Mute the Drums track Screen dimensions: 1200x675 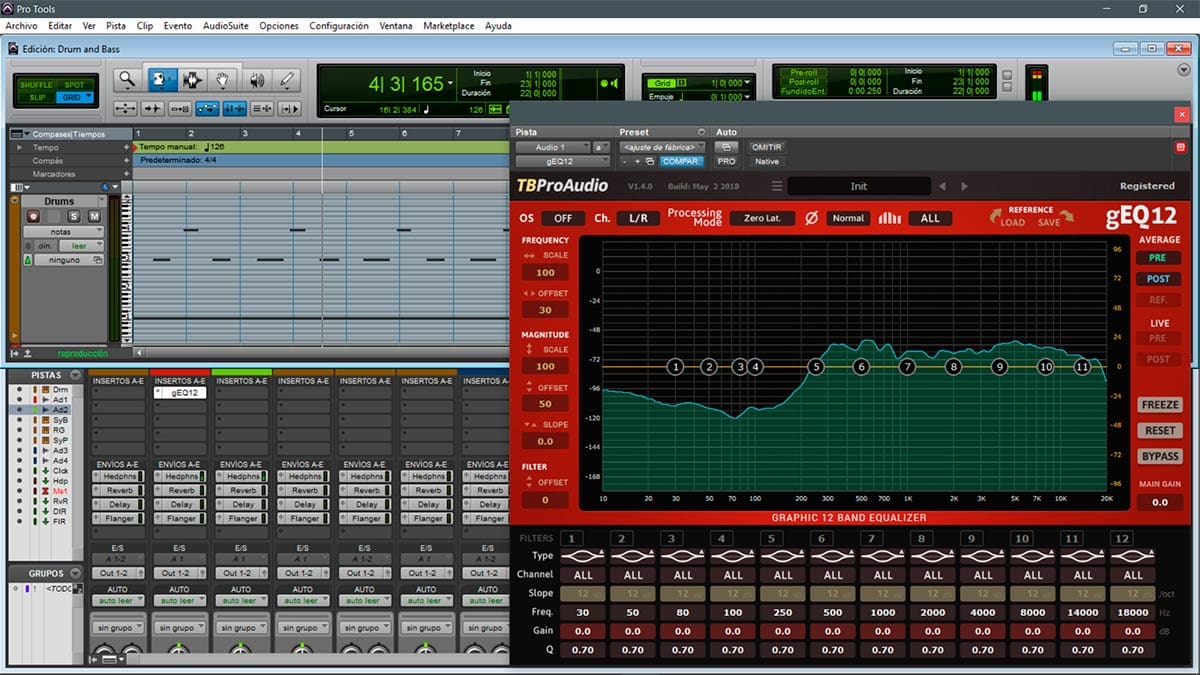point(94,216)
